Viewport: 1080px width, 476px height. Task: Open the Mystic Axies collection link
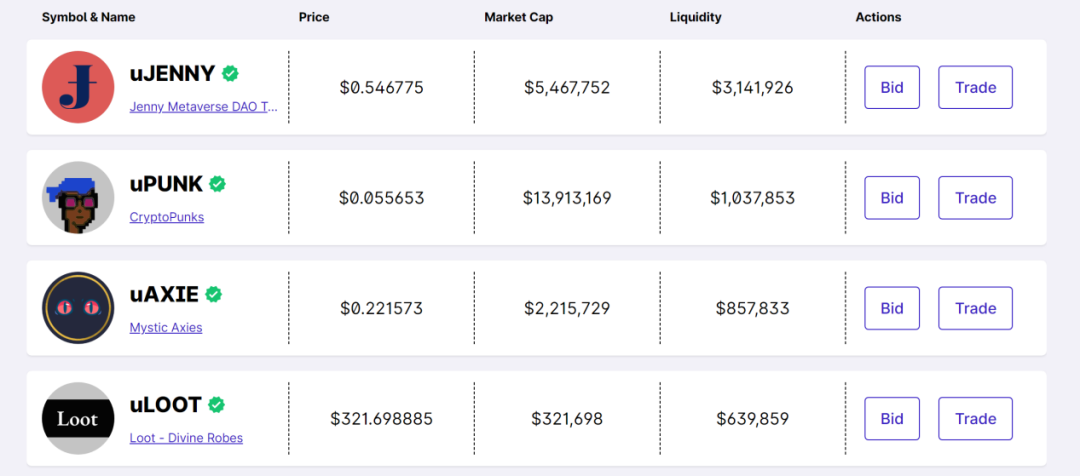point(166,327)
